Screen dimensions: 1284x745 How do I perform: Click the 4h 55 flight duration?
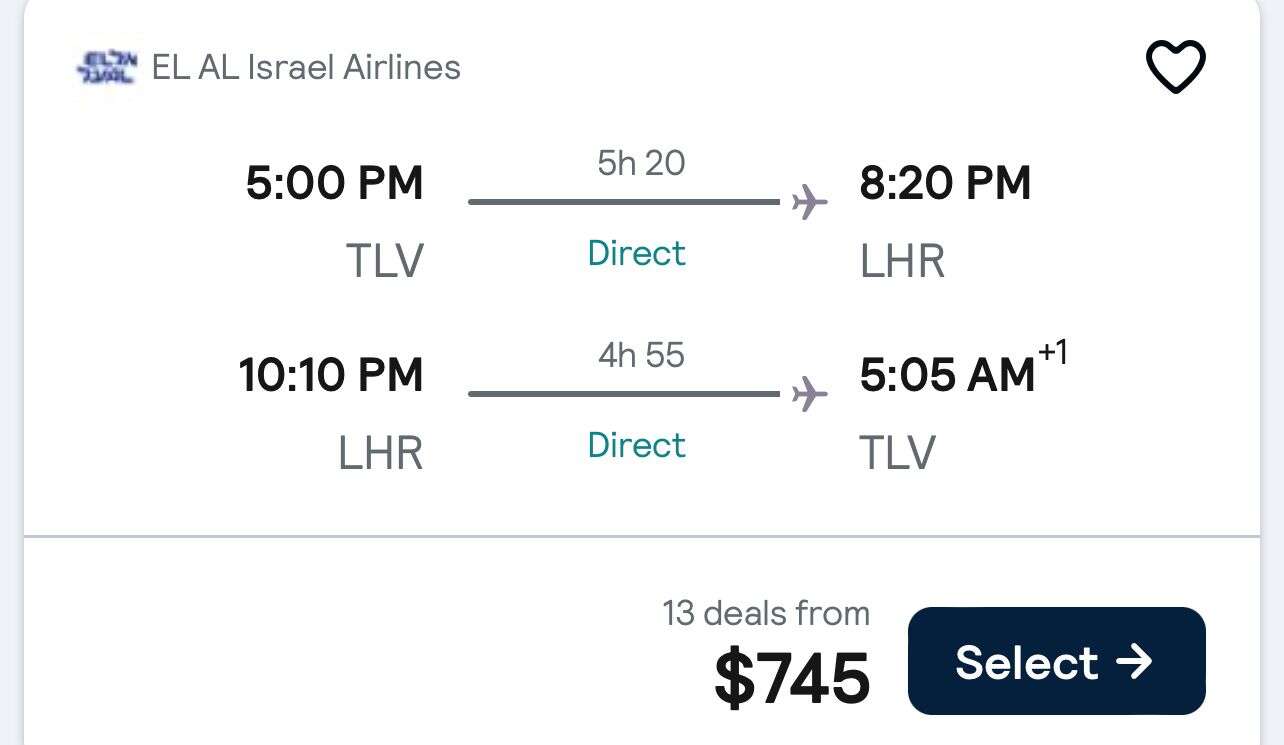click(641, 355)
